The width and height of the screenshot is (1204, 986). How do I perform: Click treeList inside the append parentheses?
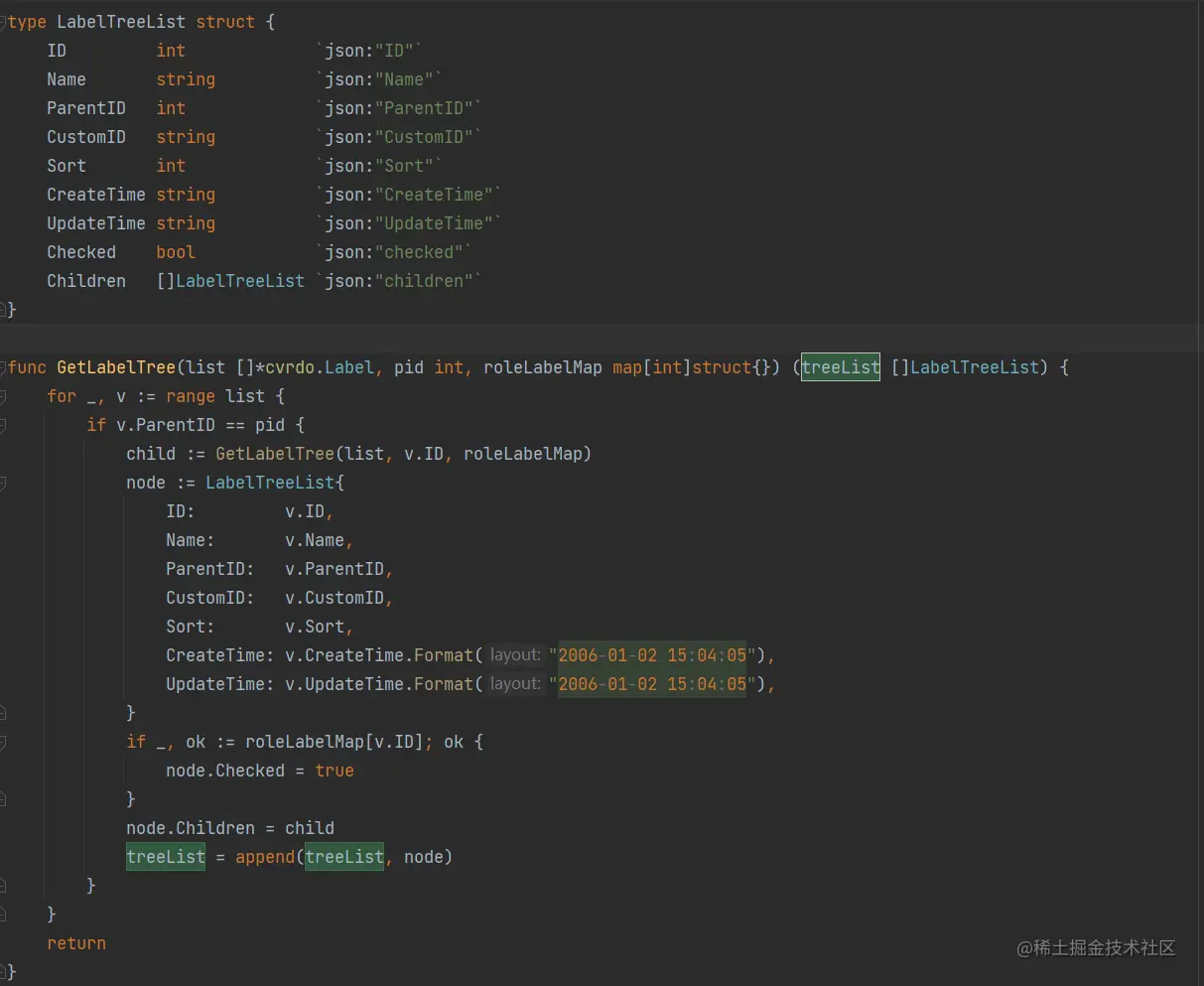[344, 857]
